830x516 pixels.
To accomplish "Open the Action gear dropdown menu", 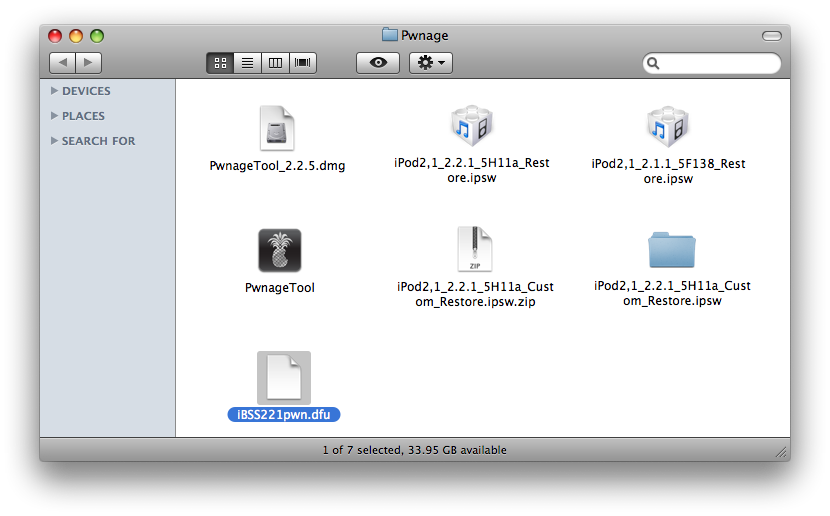I will point(432,63).
